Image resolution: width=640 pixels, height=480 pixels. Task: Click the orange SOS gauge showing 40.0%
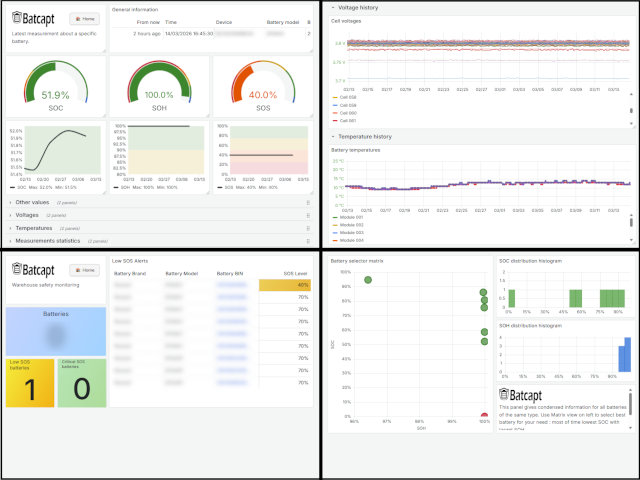coord(262,90)
